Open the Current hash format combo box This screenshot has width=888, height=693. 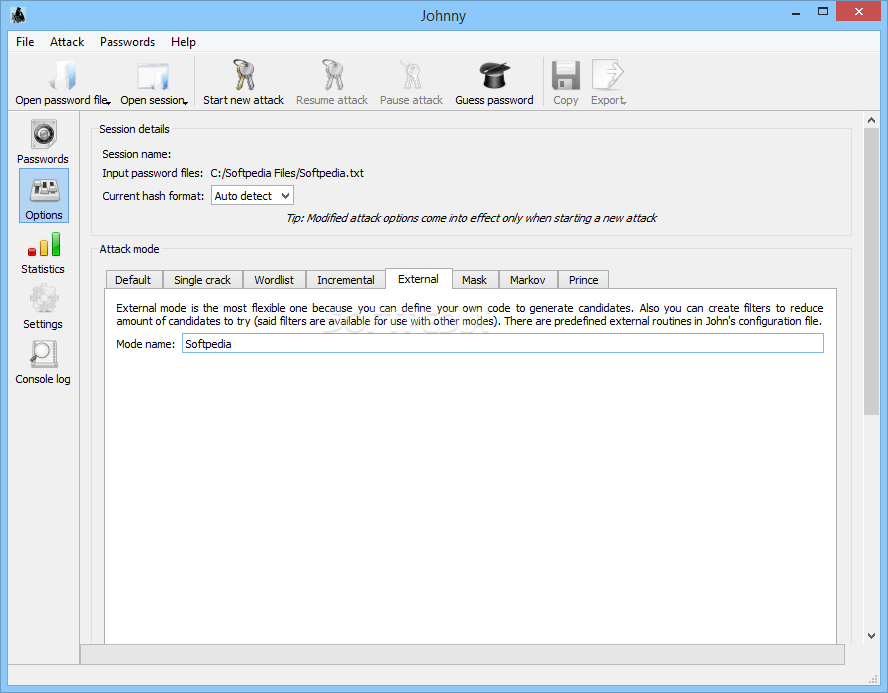[x=253, y=196]
